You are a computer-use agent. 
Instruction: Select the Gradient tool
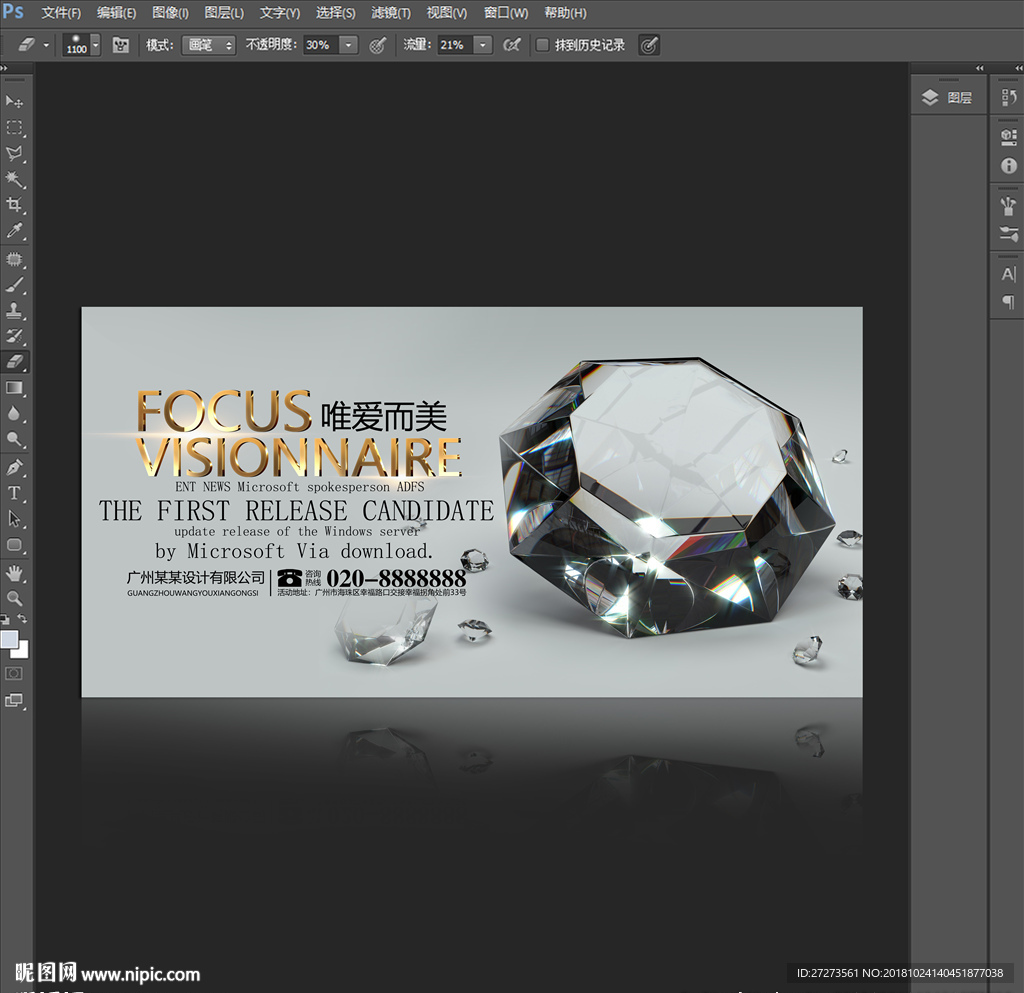click(x=15, y=388)
